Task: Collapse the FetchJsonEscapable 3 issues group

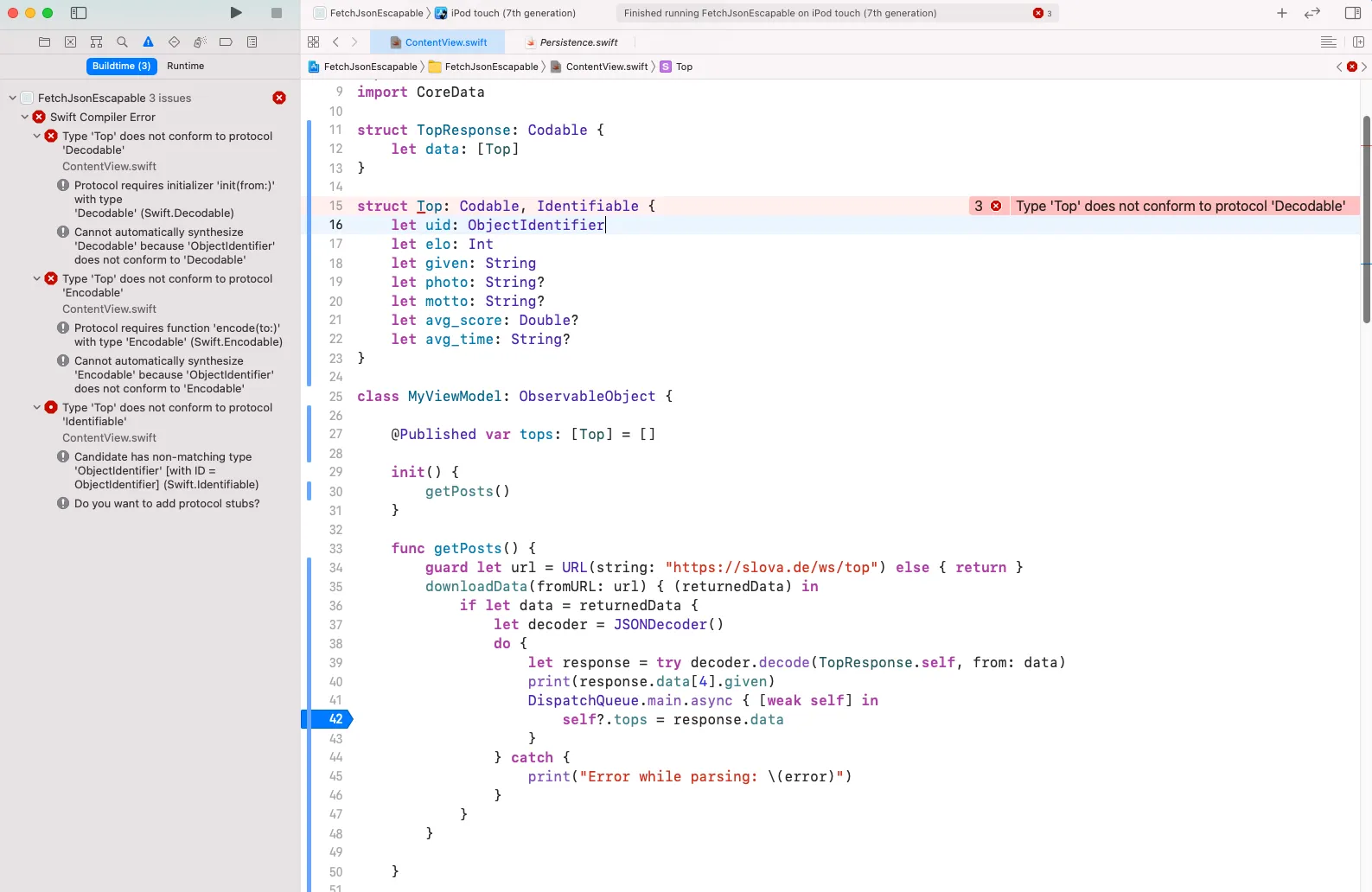Action: tap(13, 98)
